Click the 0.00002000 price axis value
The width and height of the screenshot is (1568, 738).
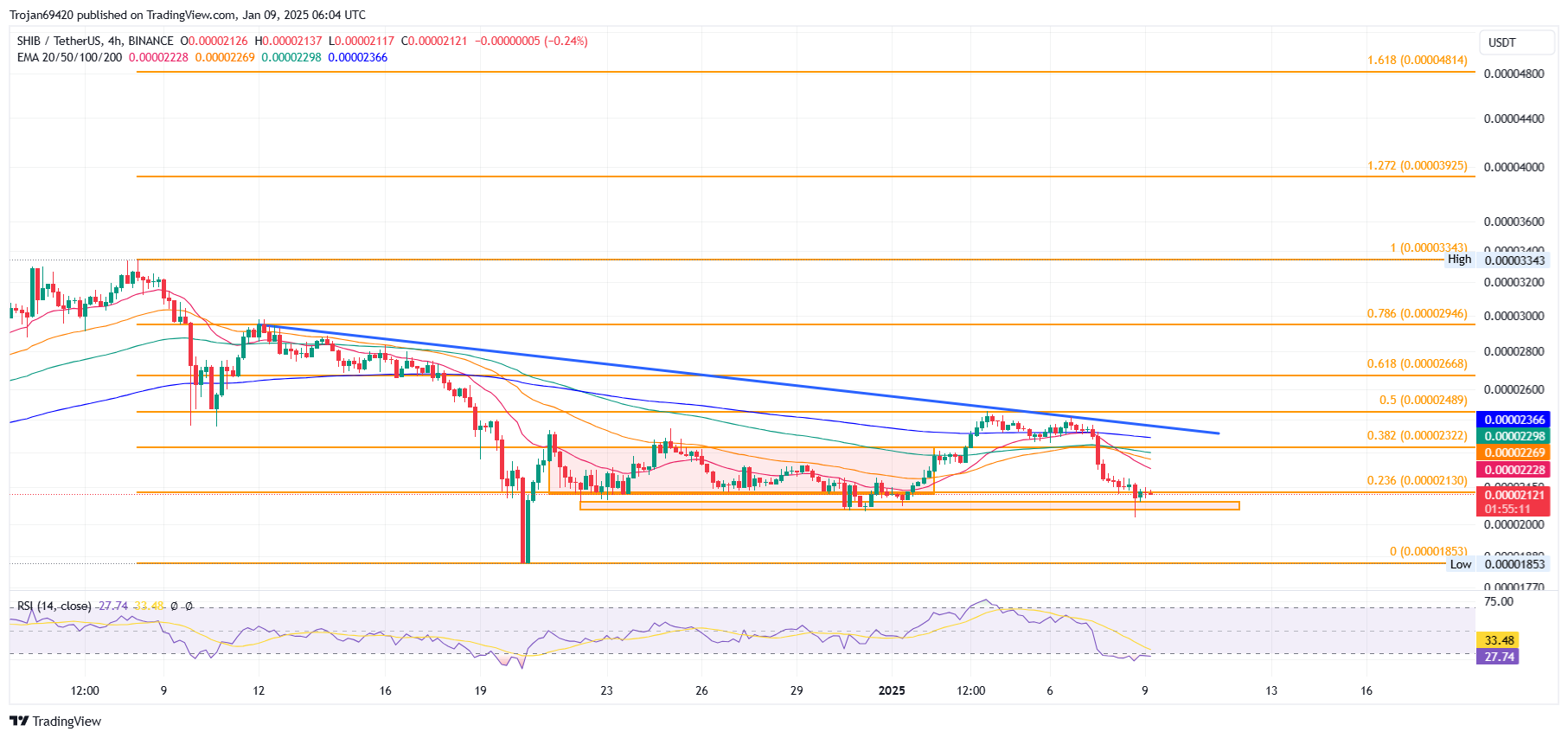tap(1514, 524)
